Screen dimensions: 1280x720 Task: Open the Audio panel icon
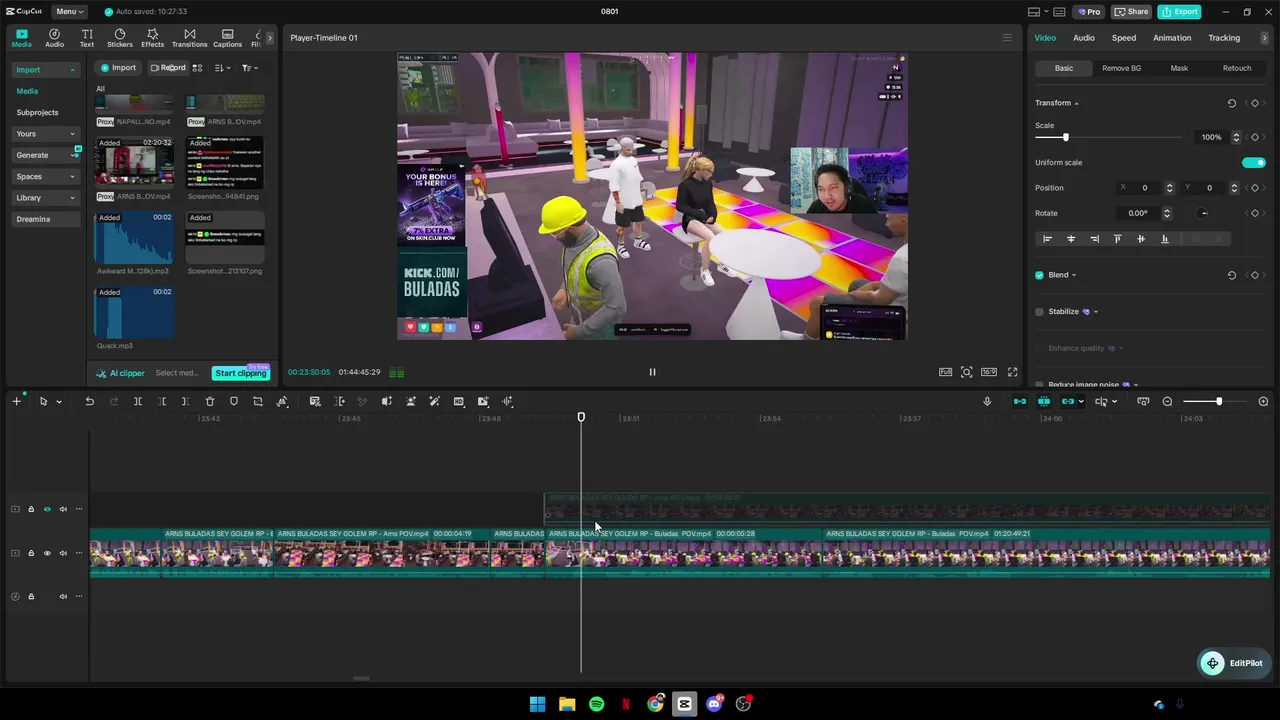pyautogui.click(x=54, y=38)
